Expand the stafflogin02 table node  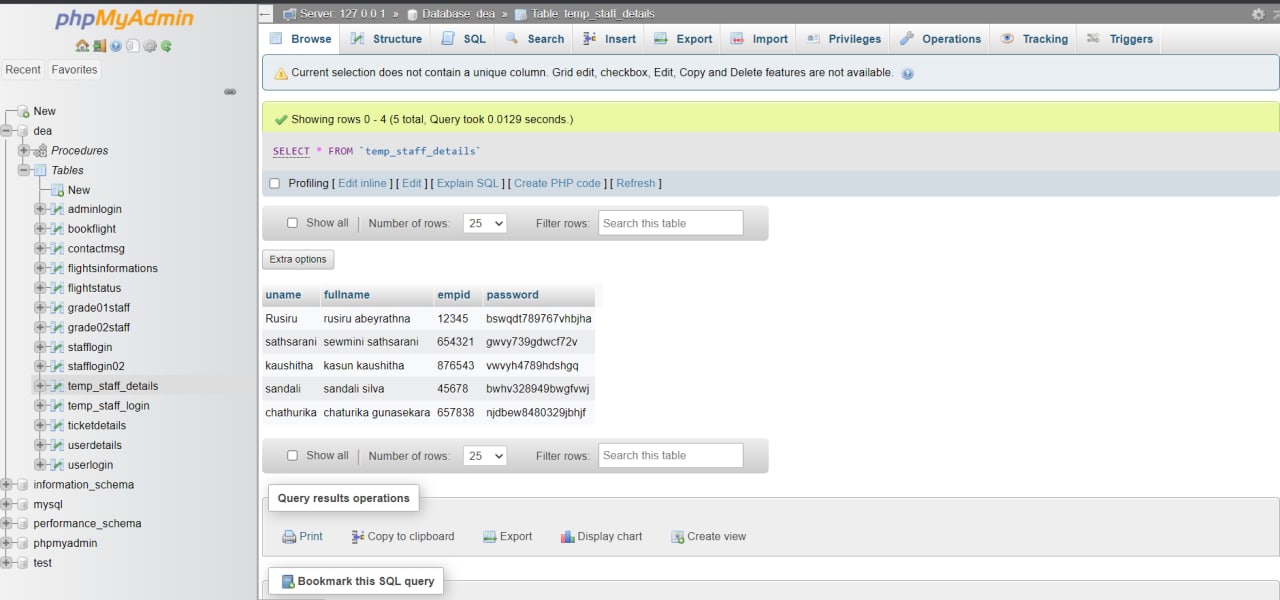pos(40,367)
